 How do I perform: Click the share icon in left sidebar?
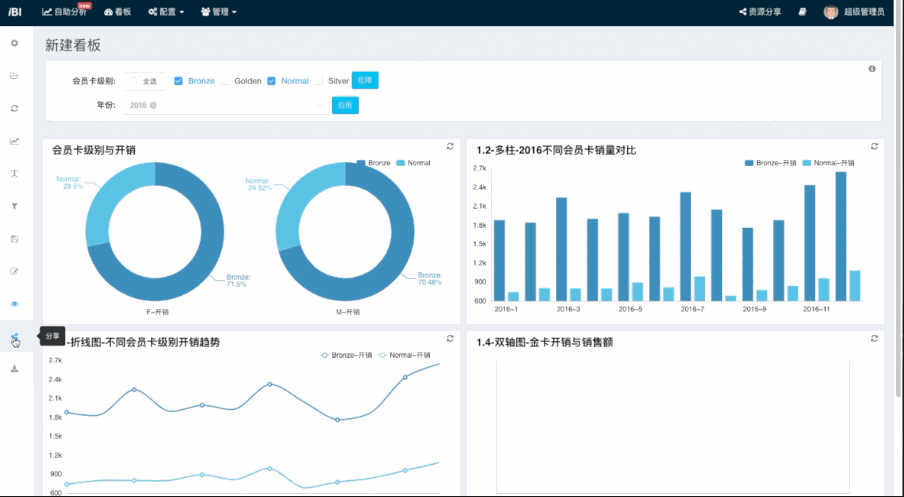coord(15,337)
